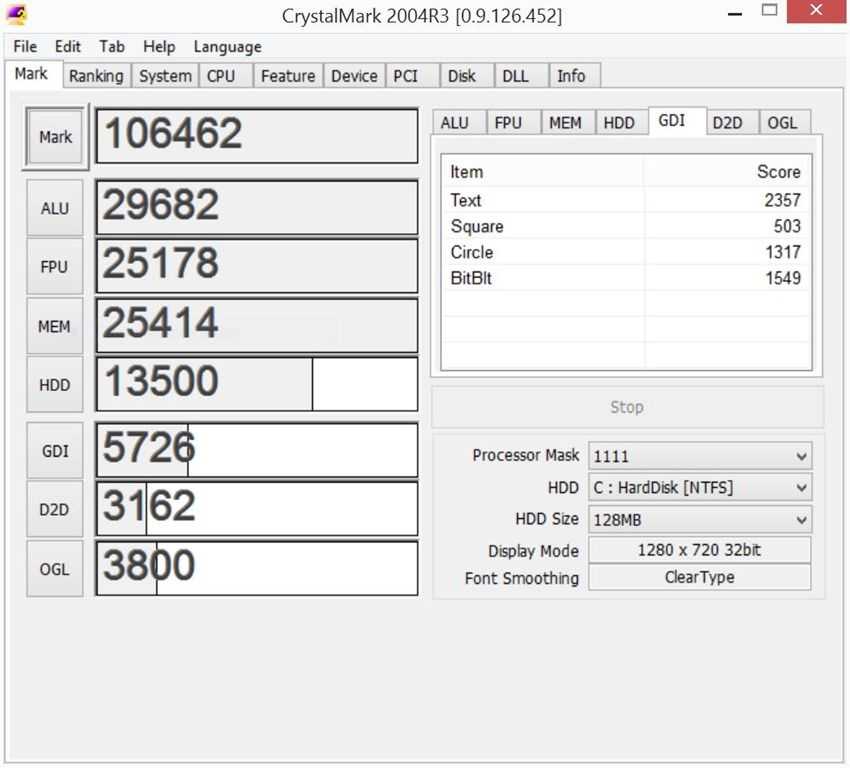Minimize the CrystalMark window
This screenshot has width=850, height=768.
point(735,13)
